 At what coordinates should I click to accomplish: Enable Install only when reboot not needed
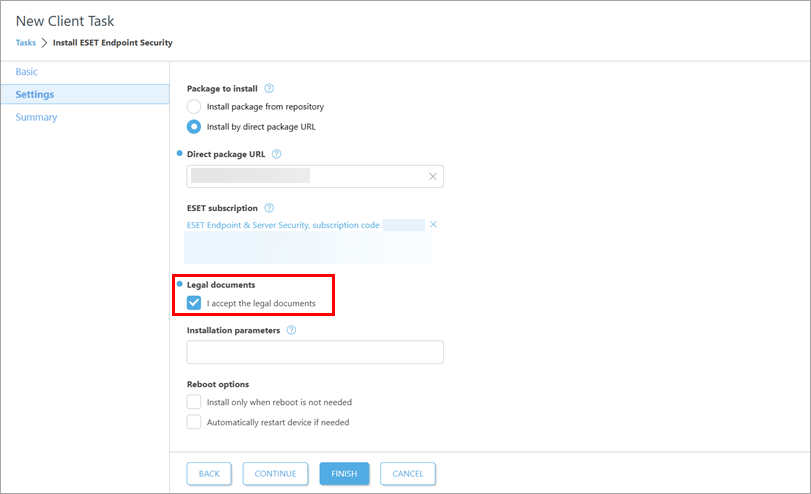(x=194, y=402)
